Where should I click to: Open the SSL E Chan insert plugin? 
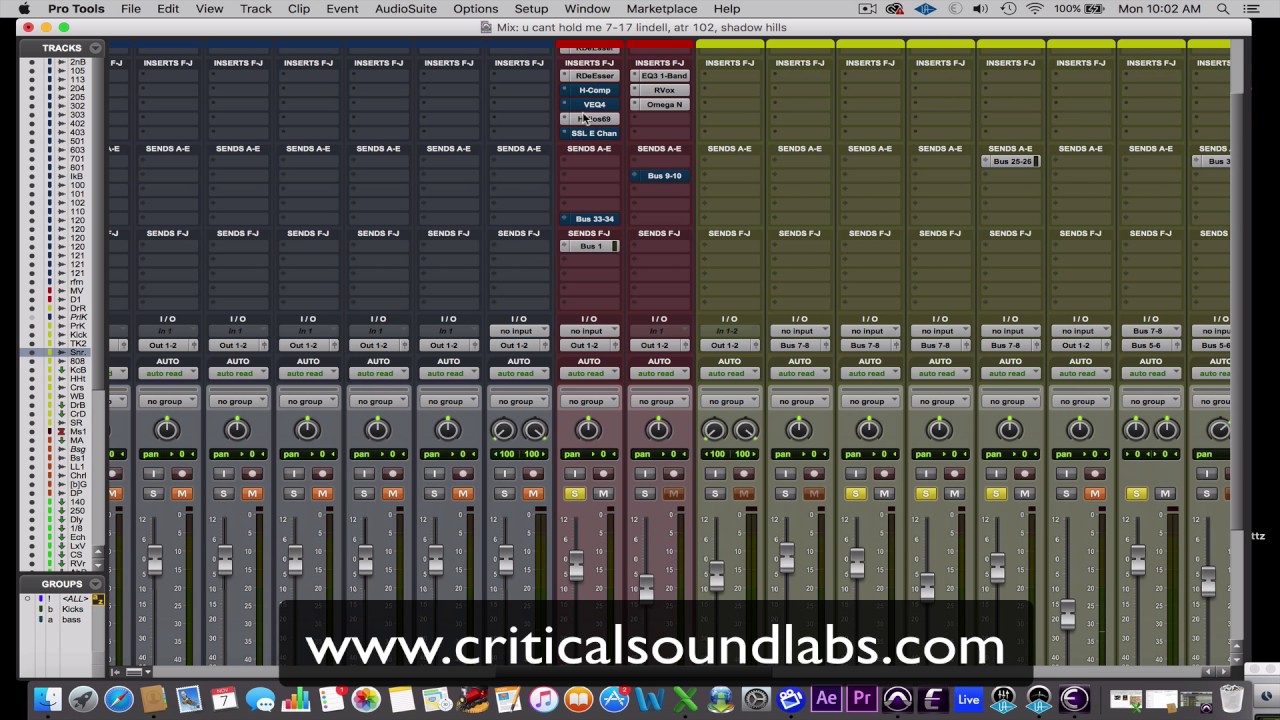pyautogui.click(x=594, y=133)
